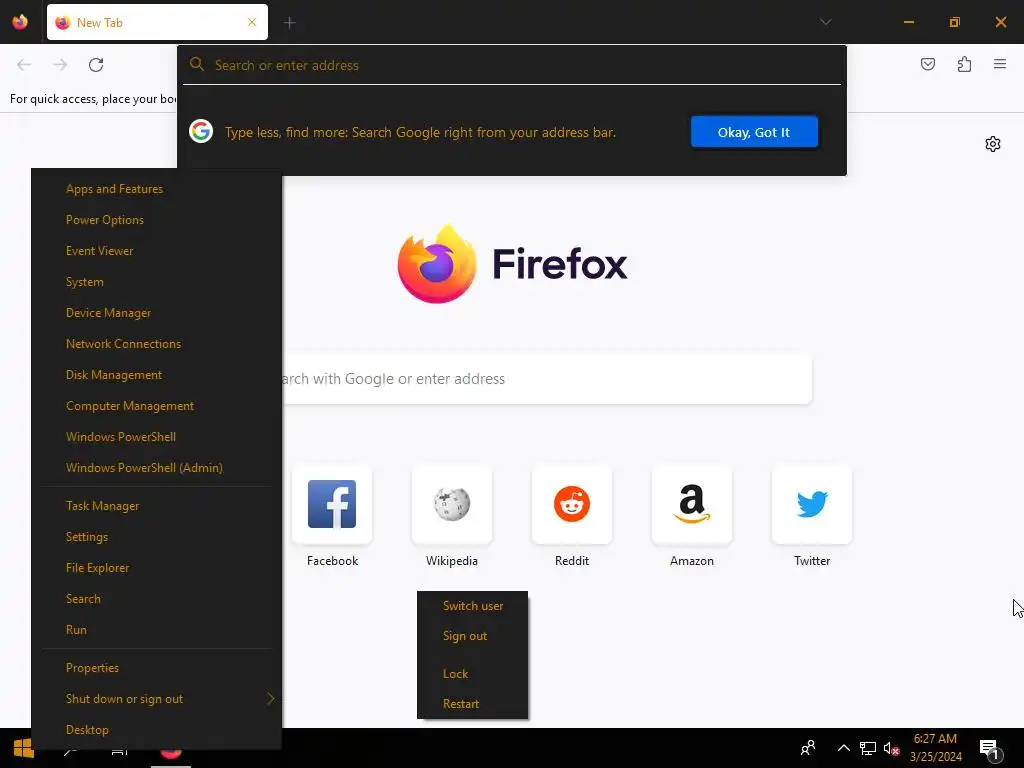Viewport: 1024px width, 768px height.
Task: Click the Search with Google page field
Action: (x=547, y=379)
